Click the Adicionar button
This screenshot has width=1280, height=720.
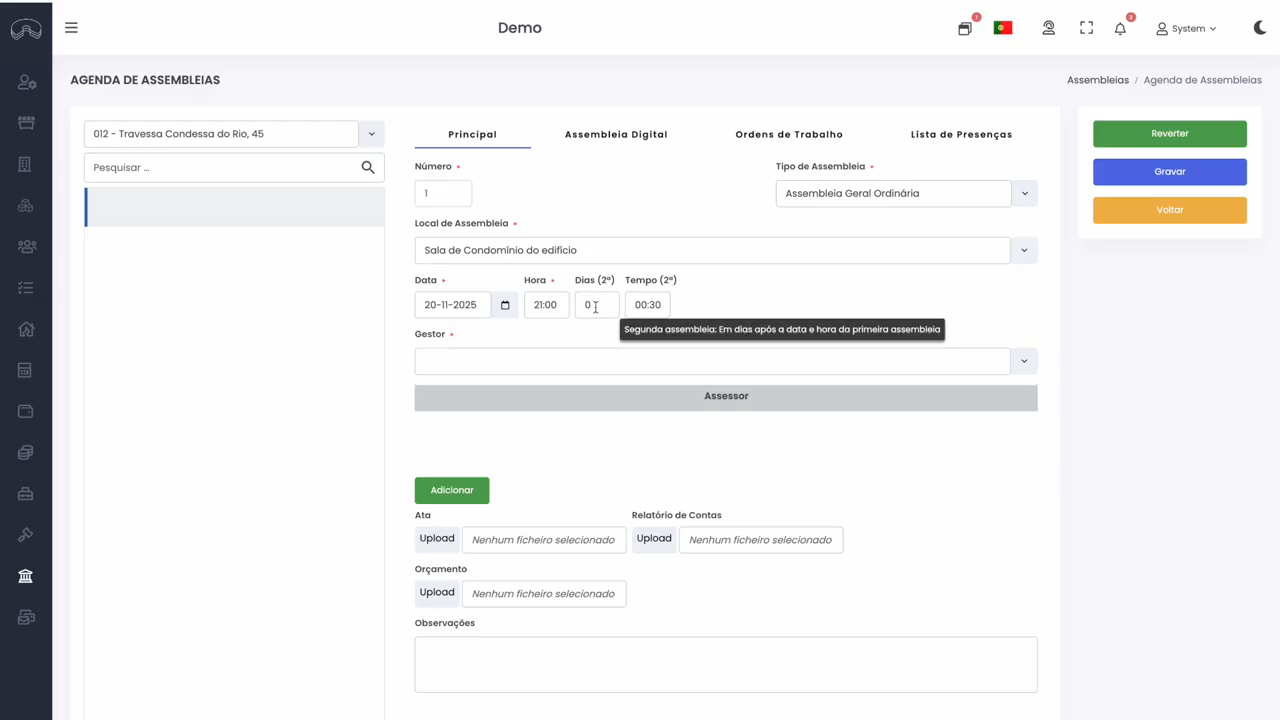[452, 490]
